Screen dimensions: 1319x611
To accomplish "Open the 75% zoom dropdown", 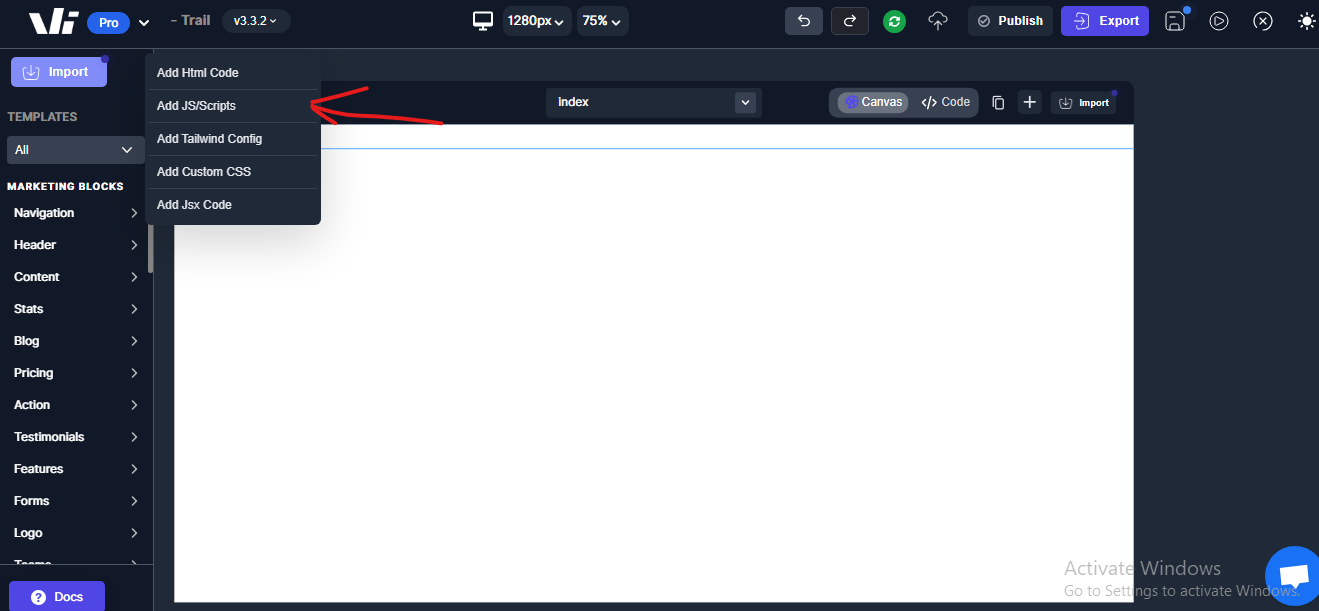I will click(602, 21).
